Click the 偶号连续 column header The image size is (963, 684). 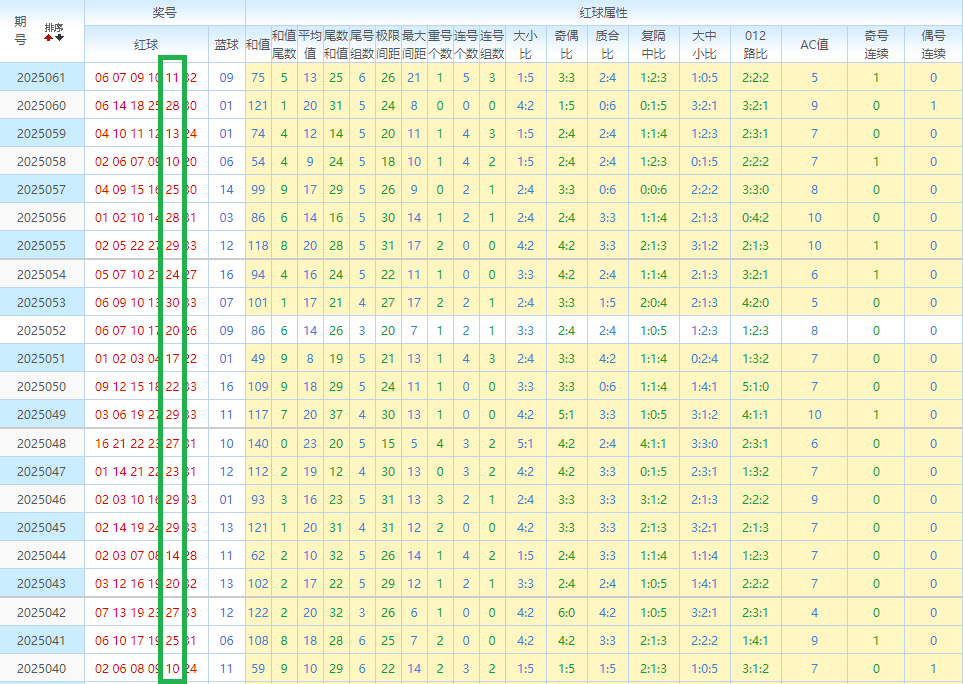pyautogui.click(x=933, y=44)
